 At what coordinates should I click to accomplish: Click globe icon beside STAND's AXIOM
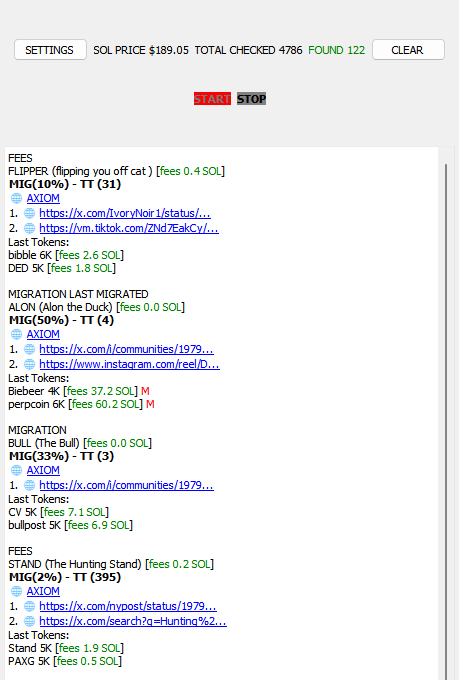click(x=16, y=592)
